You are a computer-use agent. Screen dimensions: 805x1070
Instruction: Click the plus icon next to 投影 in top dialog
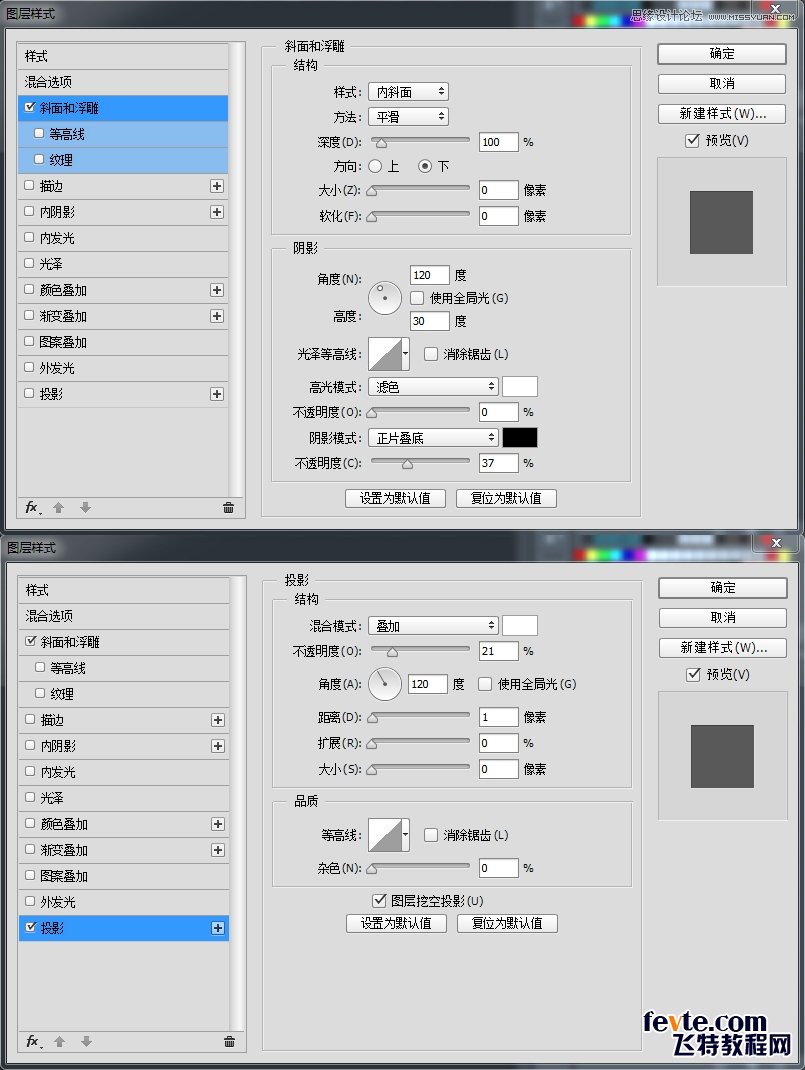[217, 394]
